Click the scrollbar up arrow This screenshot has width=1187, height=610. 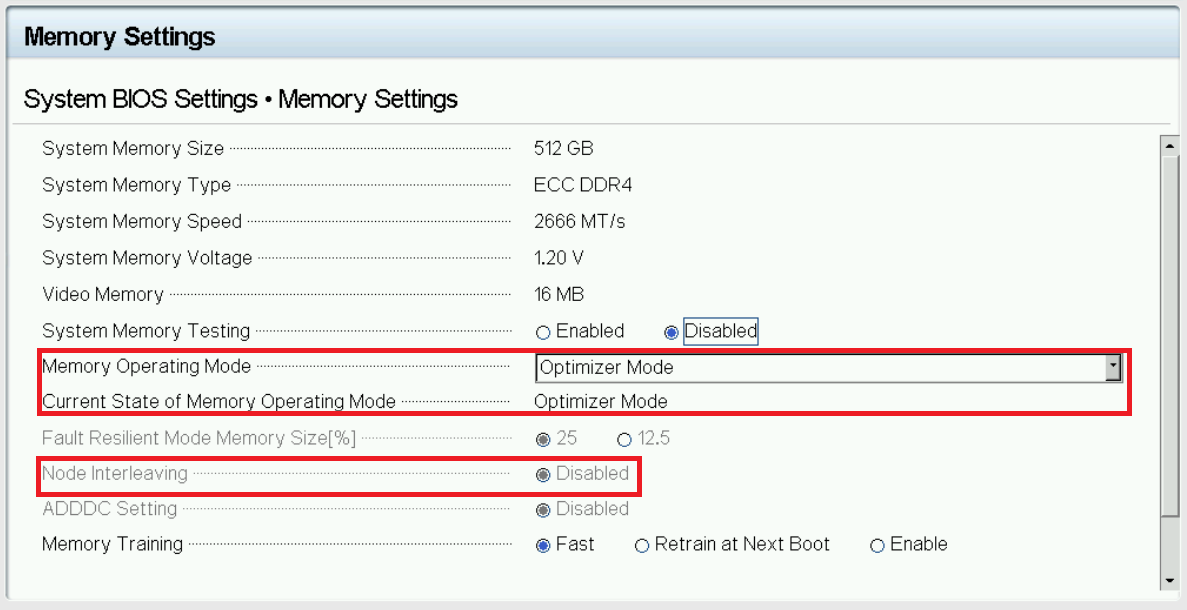pyautogui.click(x=1170, y=144)
